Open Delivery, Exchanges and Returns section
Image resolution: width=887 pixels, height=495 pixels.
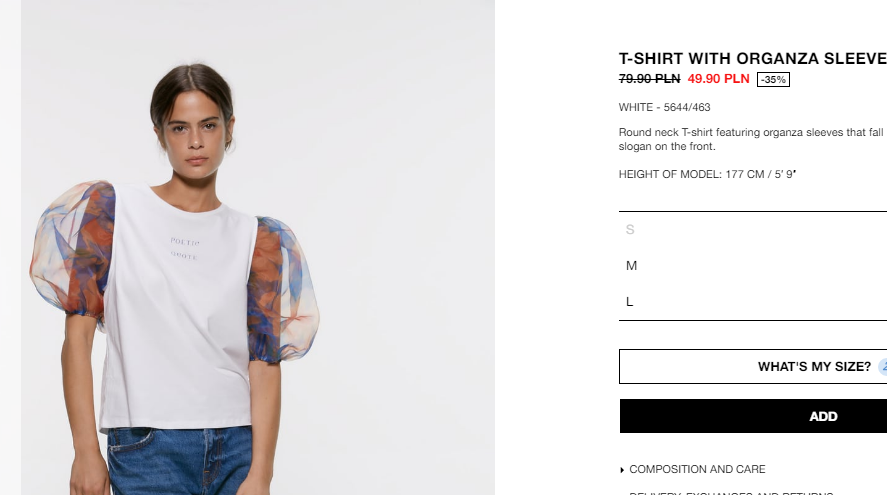tap(731, 493)
